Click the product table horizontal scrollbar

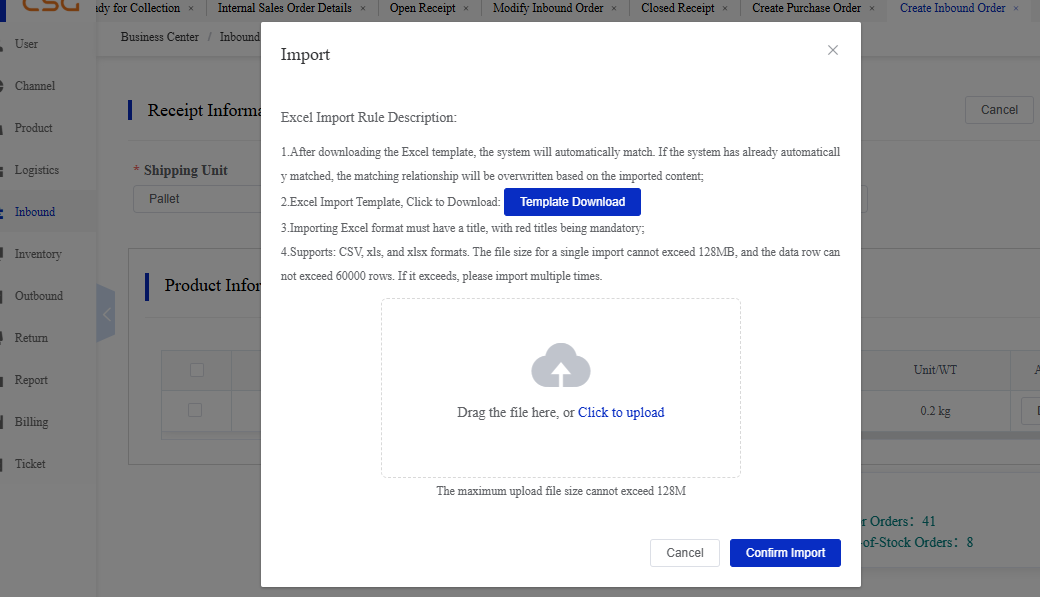pos(950,436)
